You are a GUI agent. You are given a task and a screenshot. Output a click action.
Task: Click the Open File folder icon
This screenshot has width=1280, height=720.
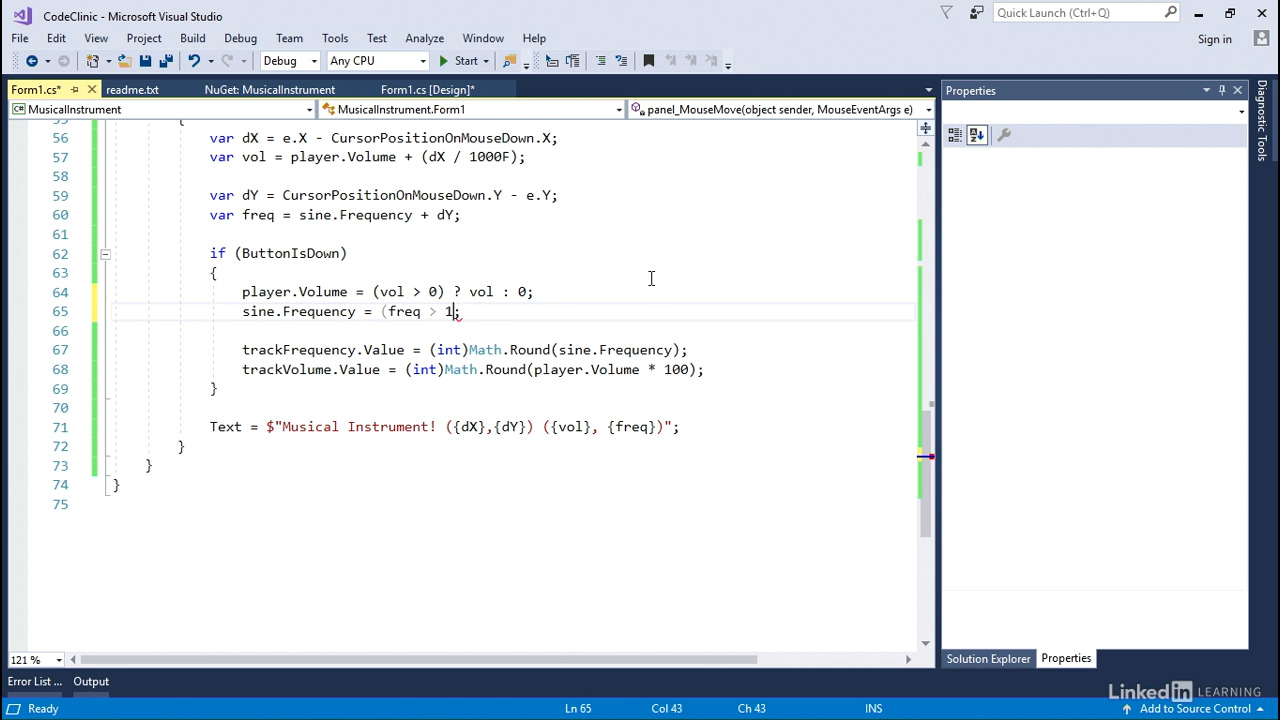point(124,61)
